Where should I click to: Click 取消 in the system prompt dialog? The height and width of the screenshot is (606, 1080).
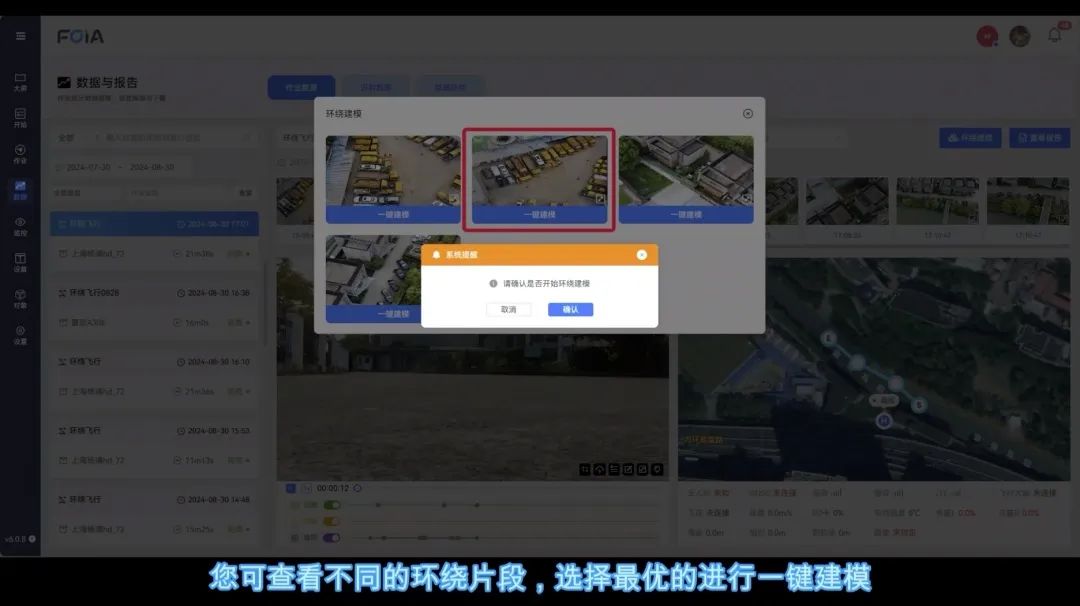[508, 310]
